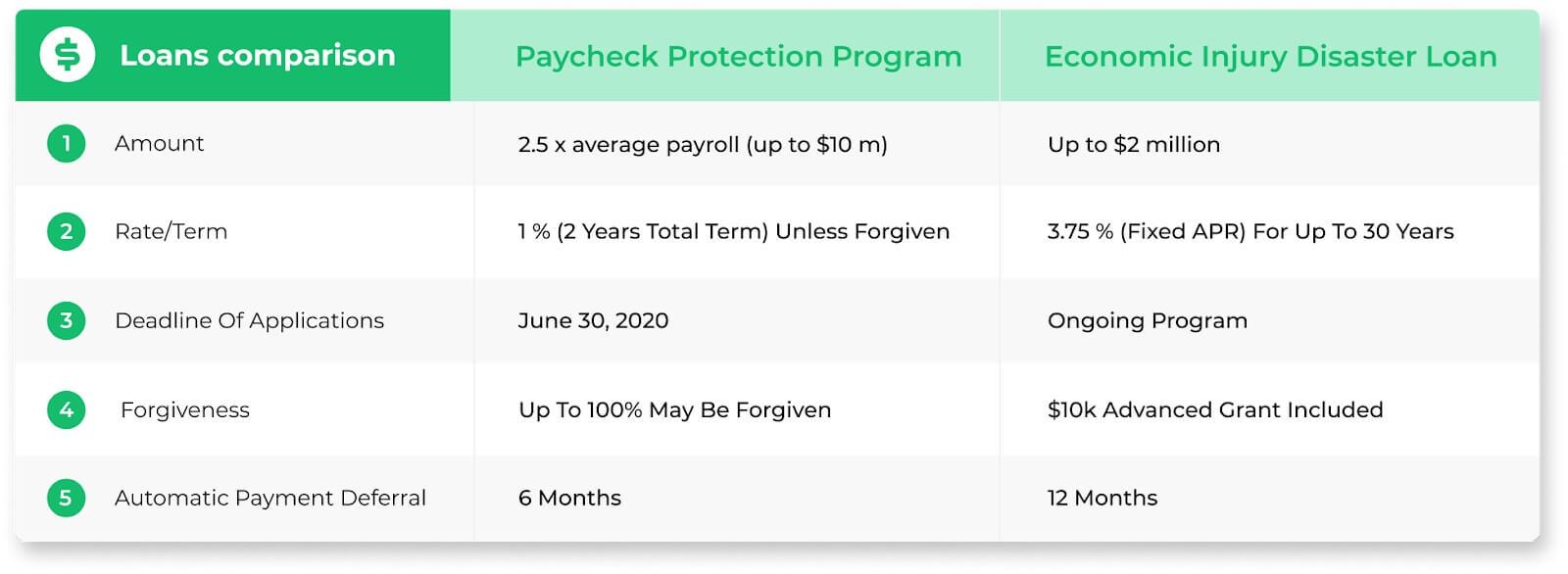Viewport: 1568px width, 574px height.
Task: Click the Forgiveness row label
Action: tap(184, 410)
